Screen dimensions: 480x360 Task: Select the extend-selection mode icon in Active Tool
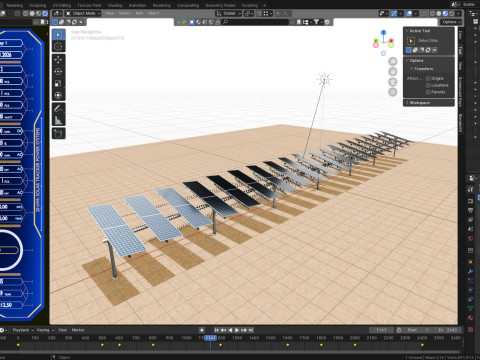click(415, 50)
